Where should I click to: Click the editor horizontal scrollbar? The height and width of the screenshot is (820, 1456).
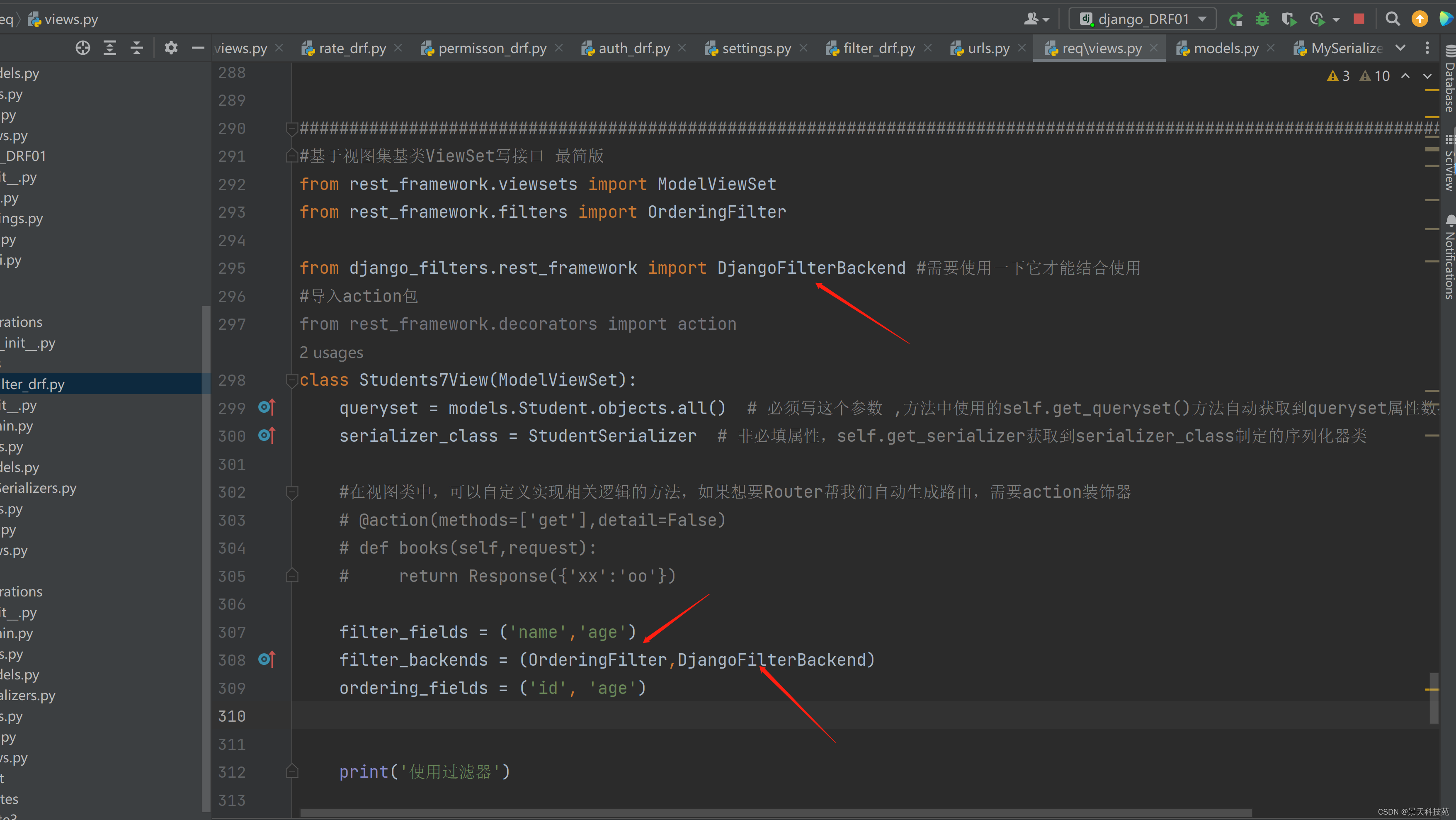pos(776,813)
